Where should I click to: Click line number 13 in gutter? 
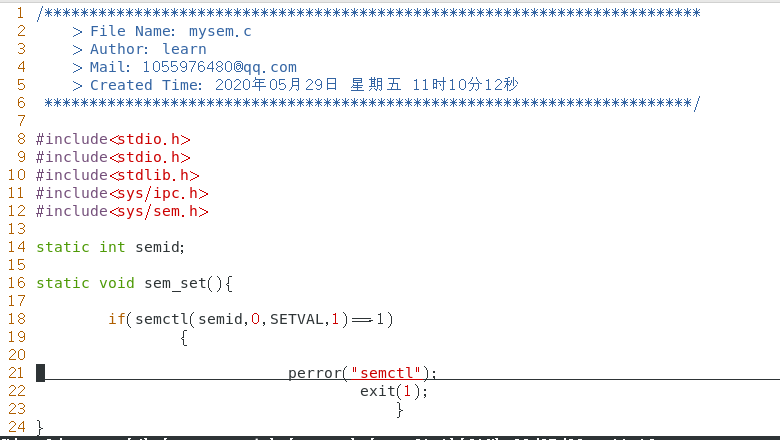click(16, 229)
